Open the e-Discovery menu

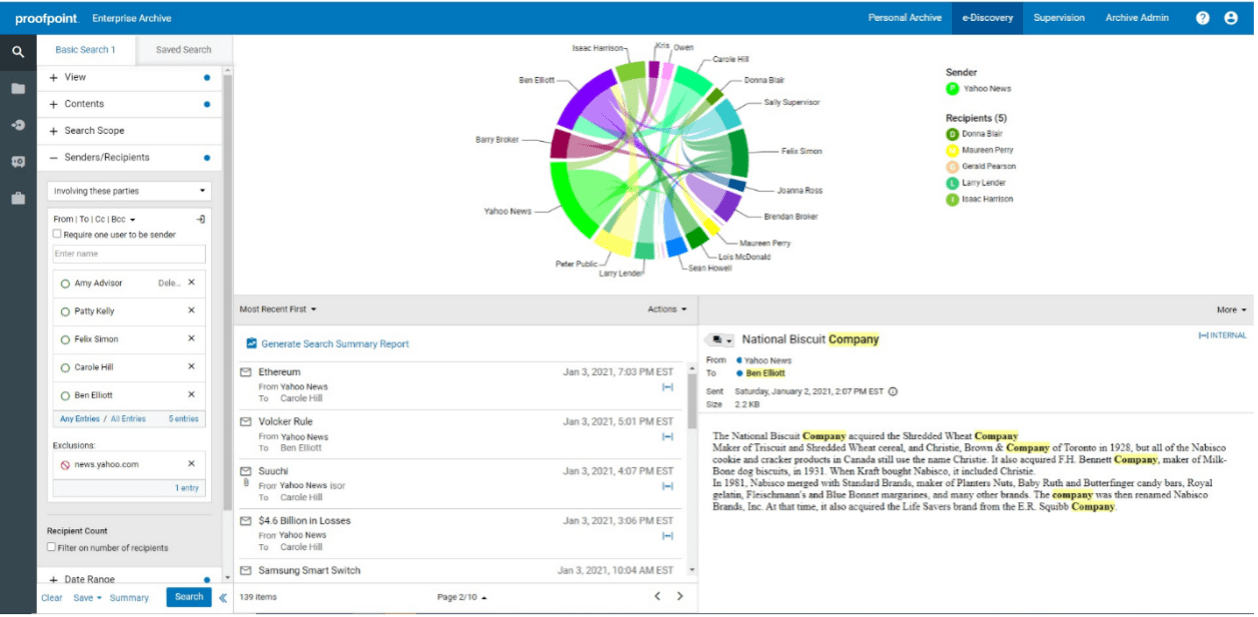(987, 18)
